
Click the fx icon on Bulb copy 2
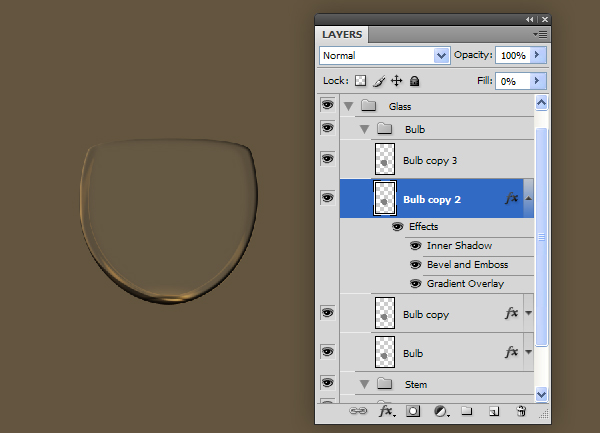click(512, 198)
